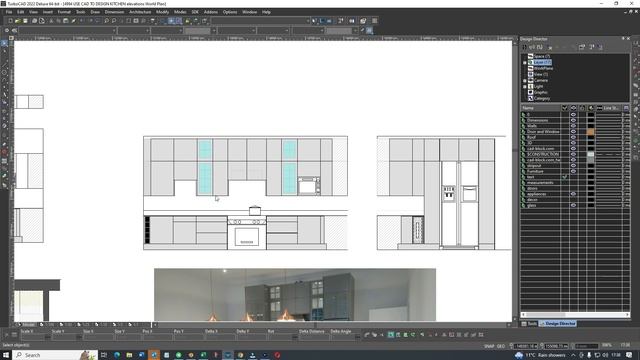
Task: Click the Space tree icon in Design Director
Action: (531, 56)
